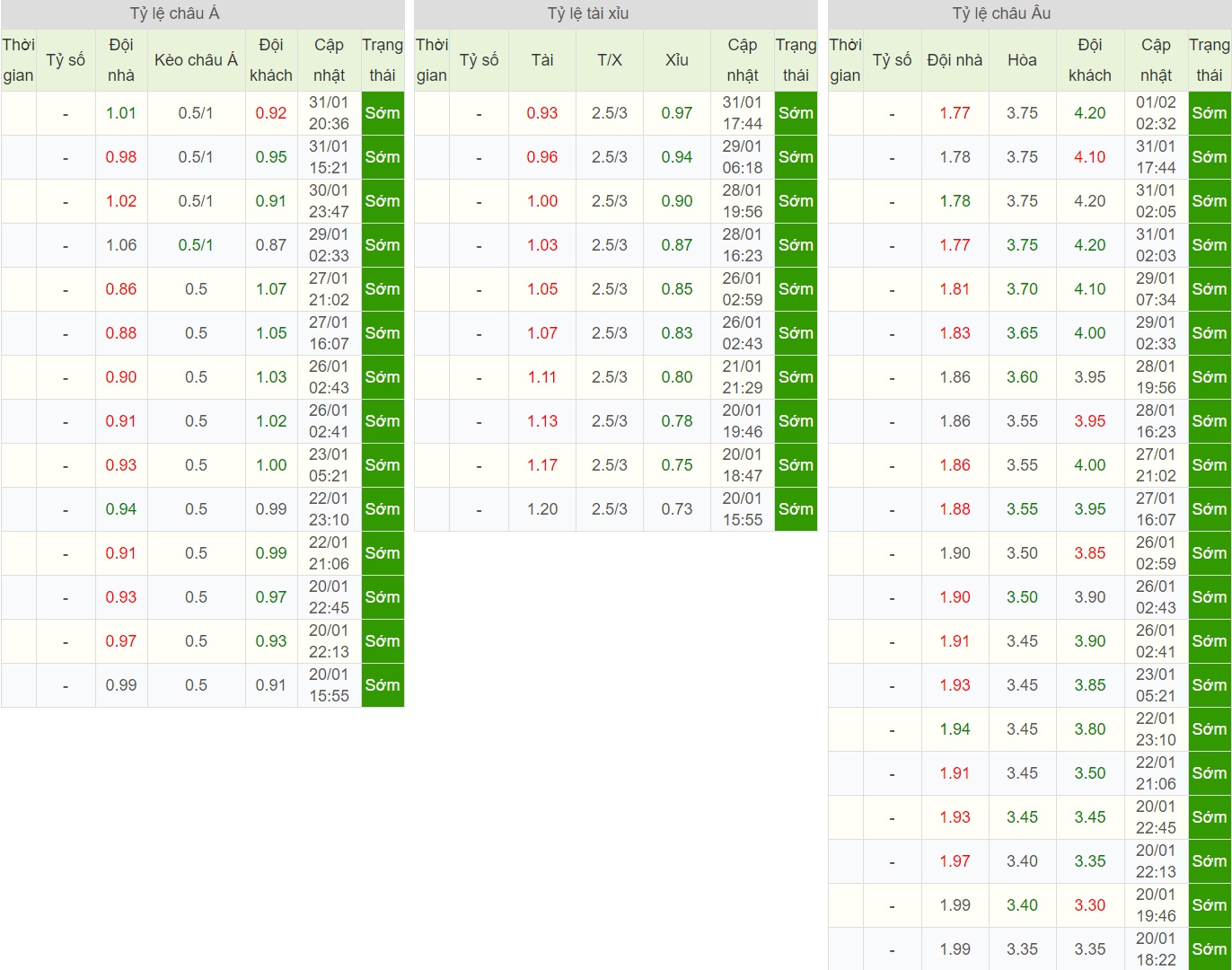Select the "T/X" column header
Screen dimensions: 1232x970
[x=610, y=60]
